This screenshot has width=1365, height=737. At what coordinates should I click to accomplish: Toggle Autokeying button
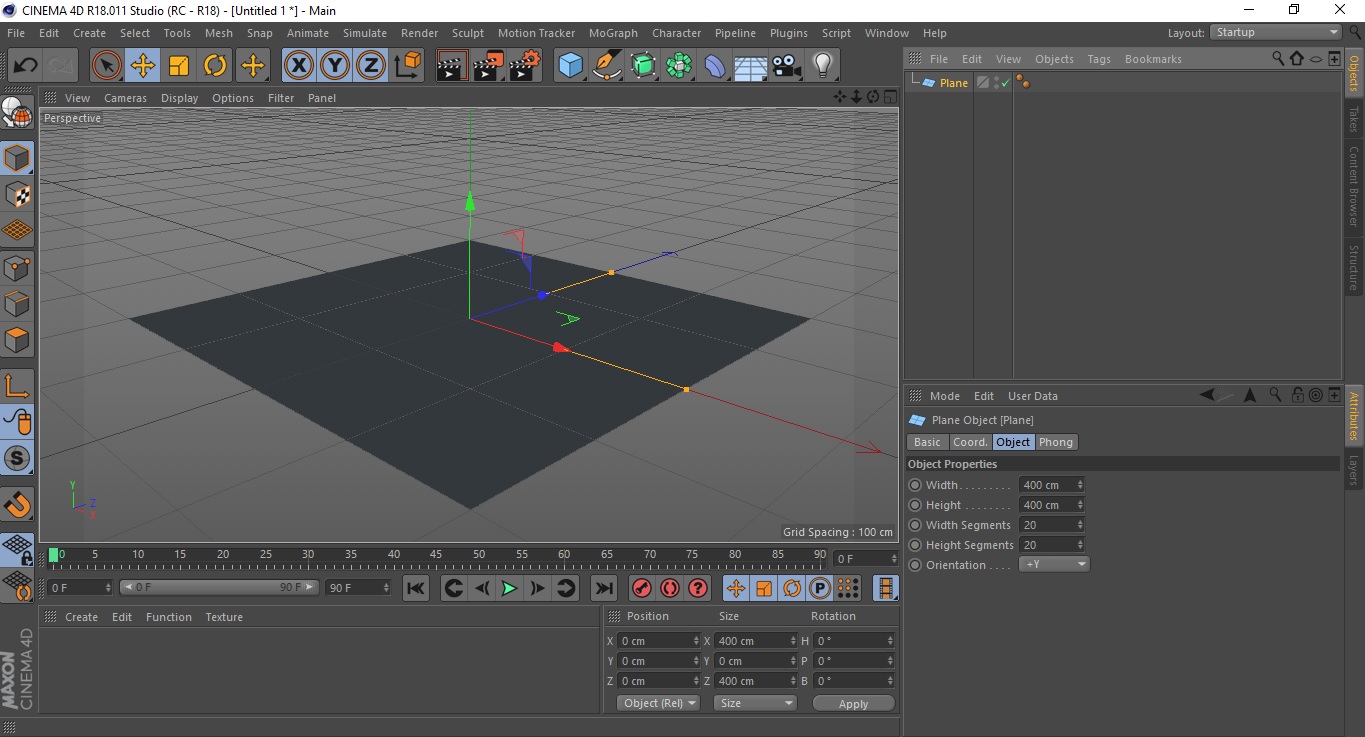[x=670, y=588]
